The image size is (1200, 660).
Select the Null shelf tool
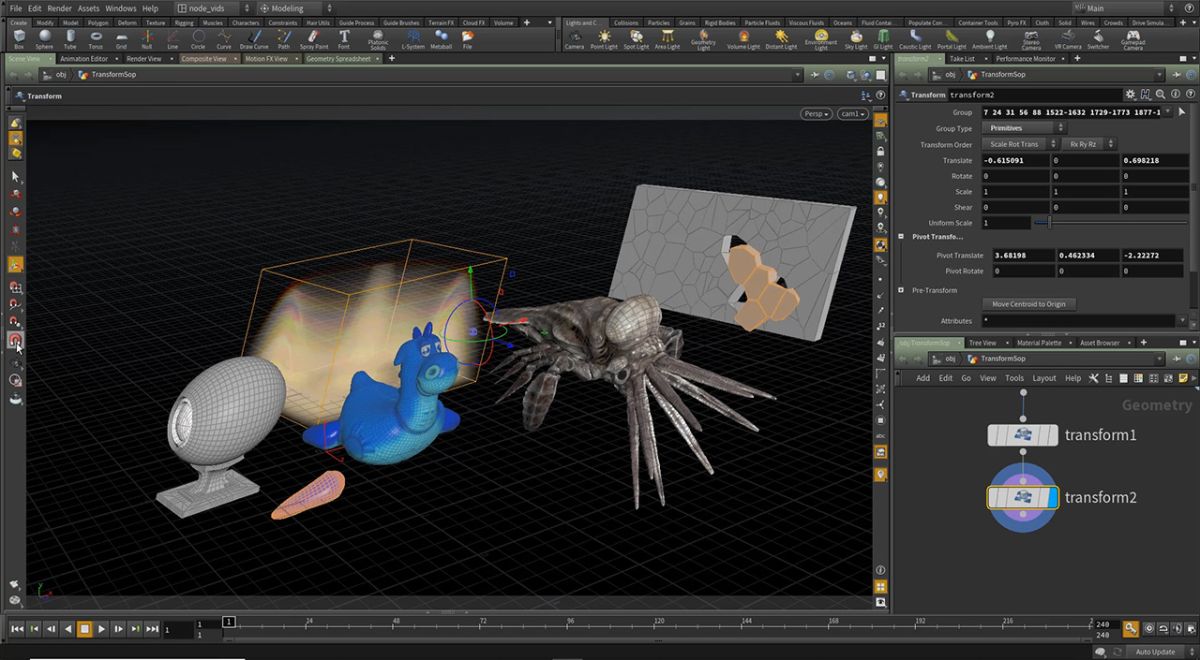[x=147, y=40]
